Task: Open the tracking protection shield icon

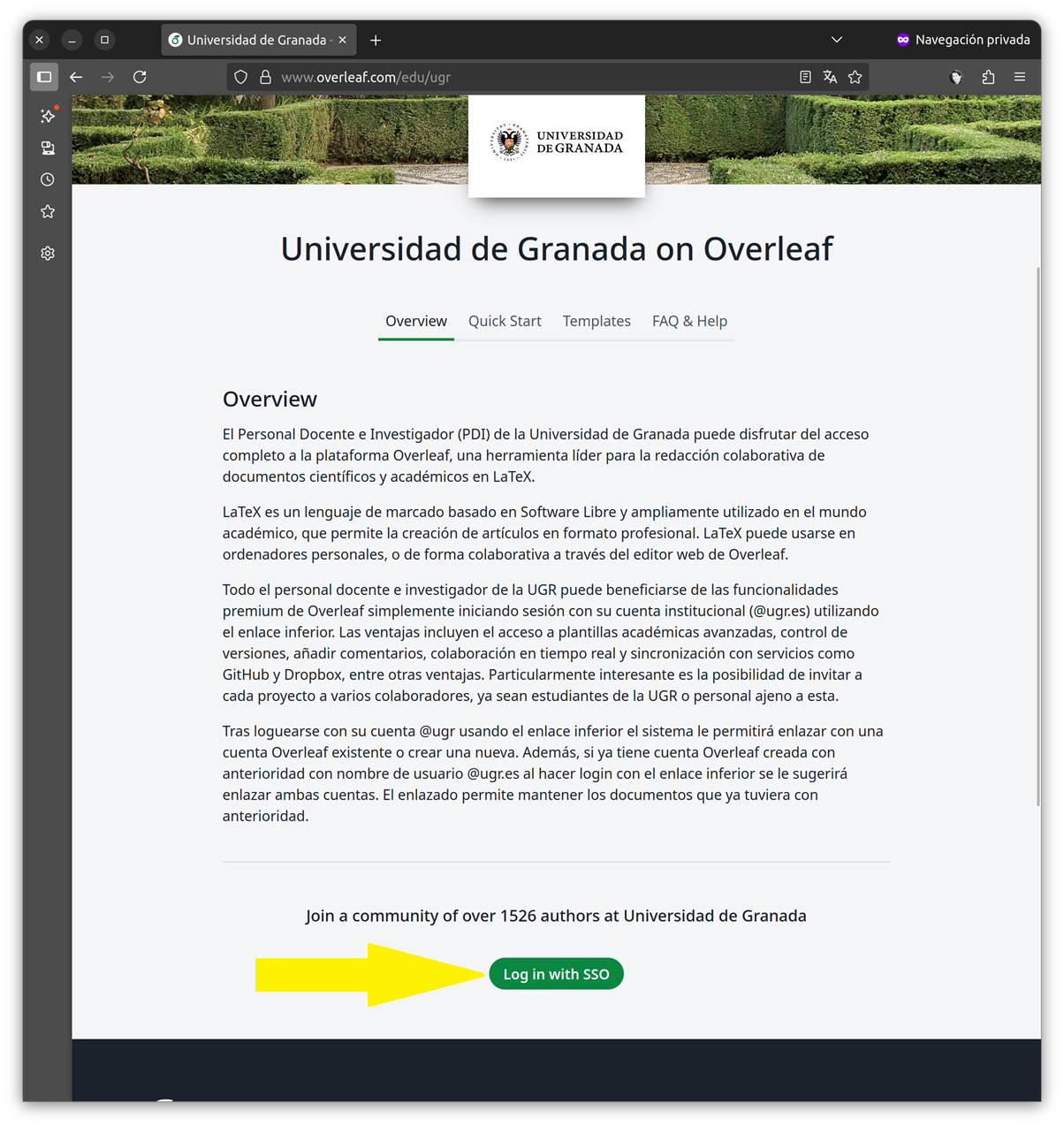Action: pos(240,77)
